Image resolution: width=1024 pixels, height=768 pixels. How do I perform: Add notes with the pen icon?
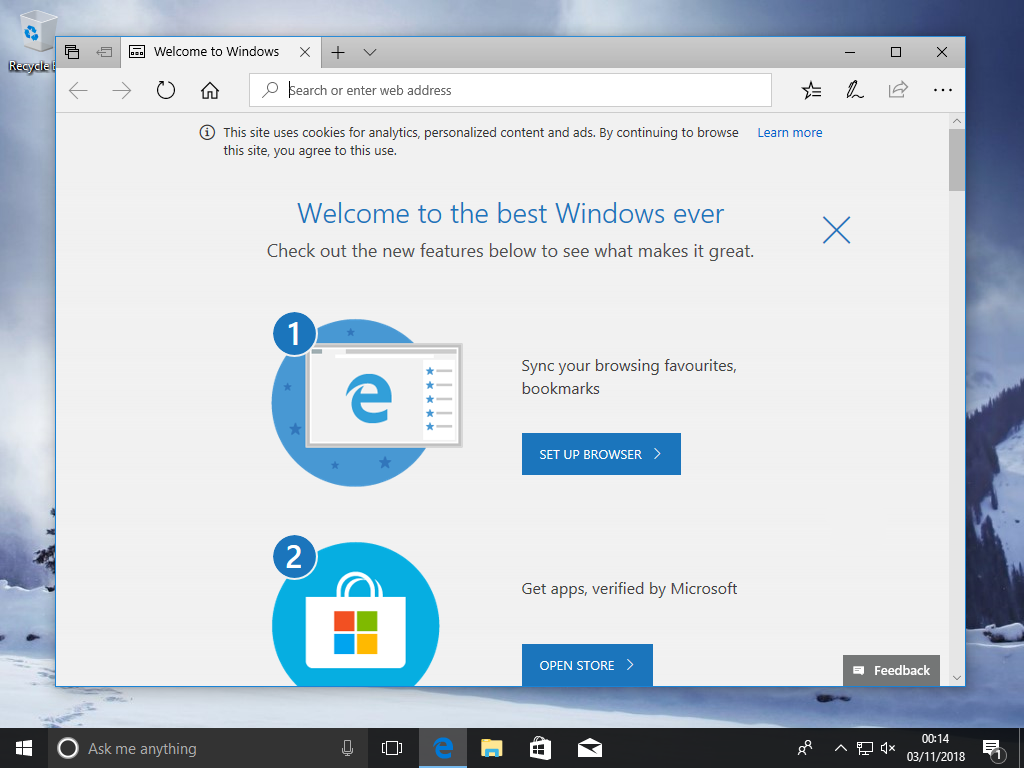click(854, 90)
